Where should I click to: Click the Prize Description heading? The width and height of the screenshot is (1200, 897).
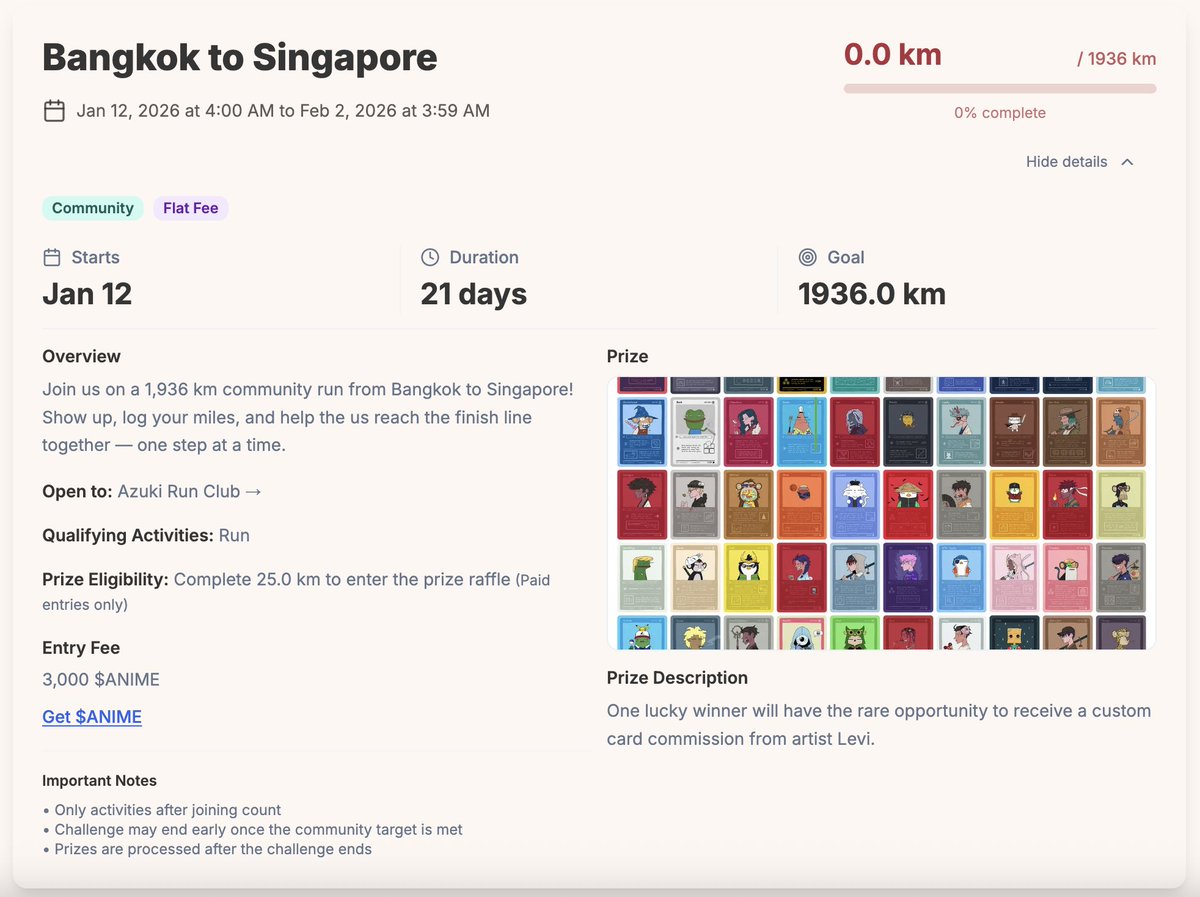[677, 678]
